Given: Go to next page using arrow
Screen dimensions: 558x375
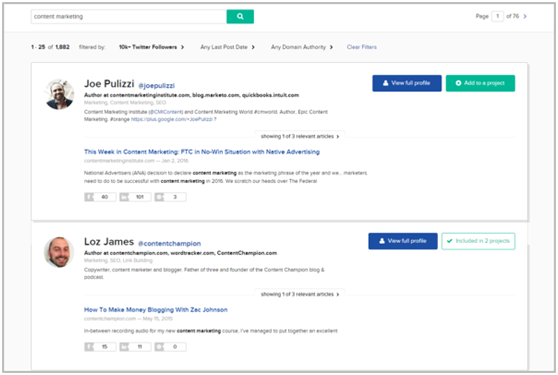Looking at the screenshot, I should point(525,16).
